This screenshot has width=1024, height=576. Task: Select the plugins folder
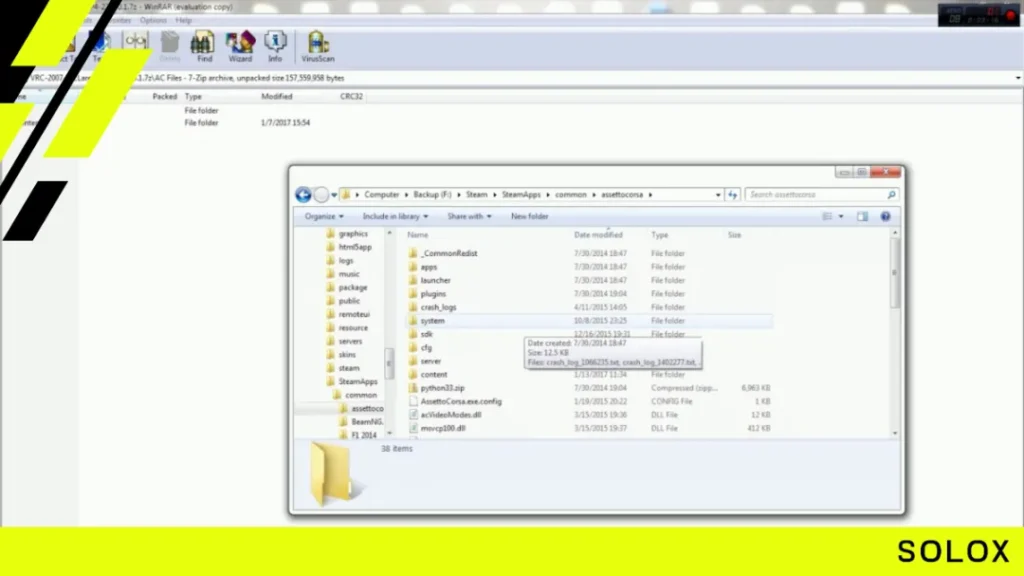pos(433,294)
